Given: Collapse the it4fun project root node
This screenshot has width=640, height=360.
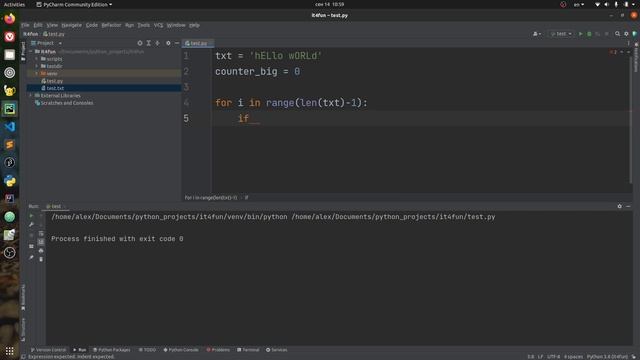Looking at the screenshot, I should point(31,52).
